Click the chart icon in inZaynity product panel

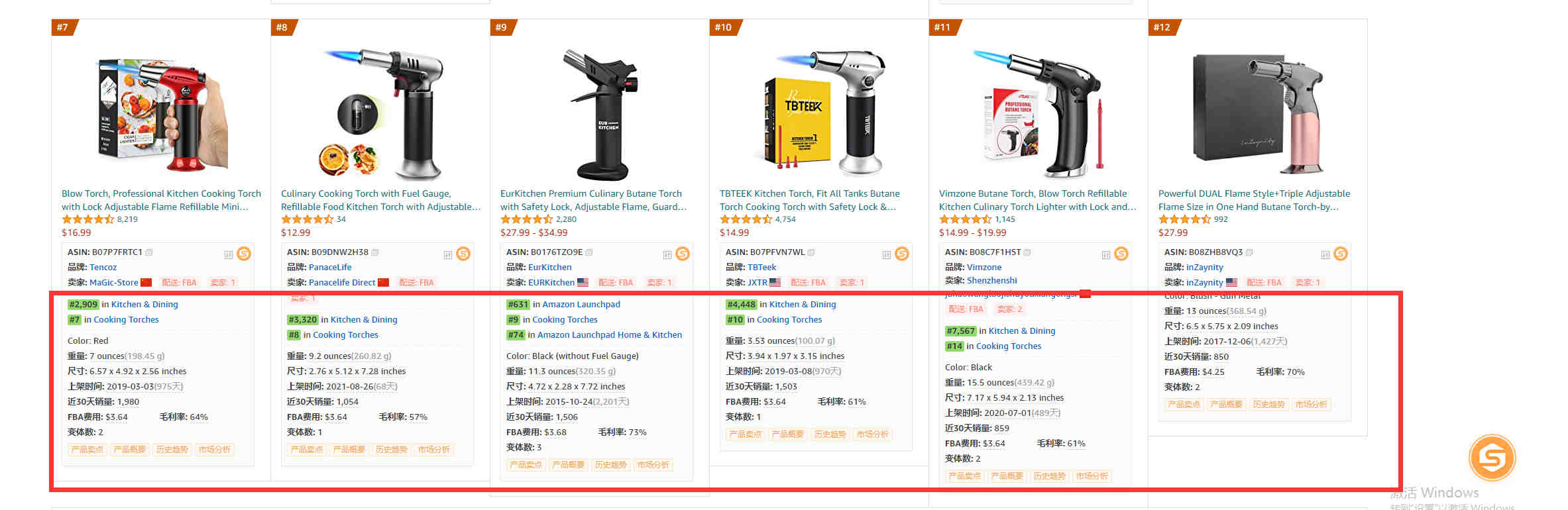tap(1325, 255)
